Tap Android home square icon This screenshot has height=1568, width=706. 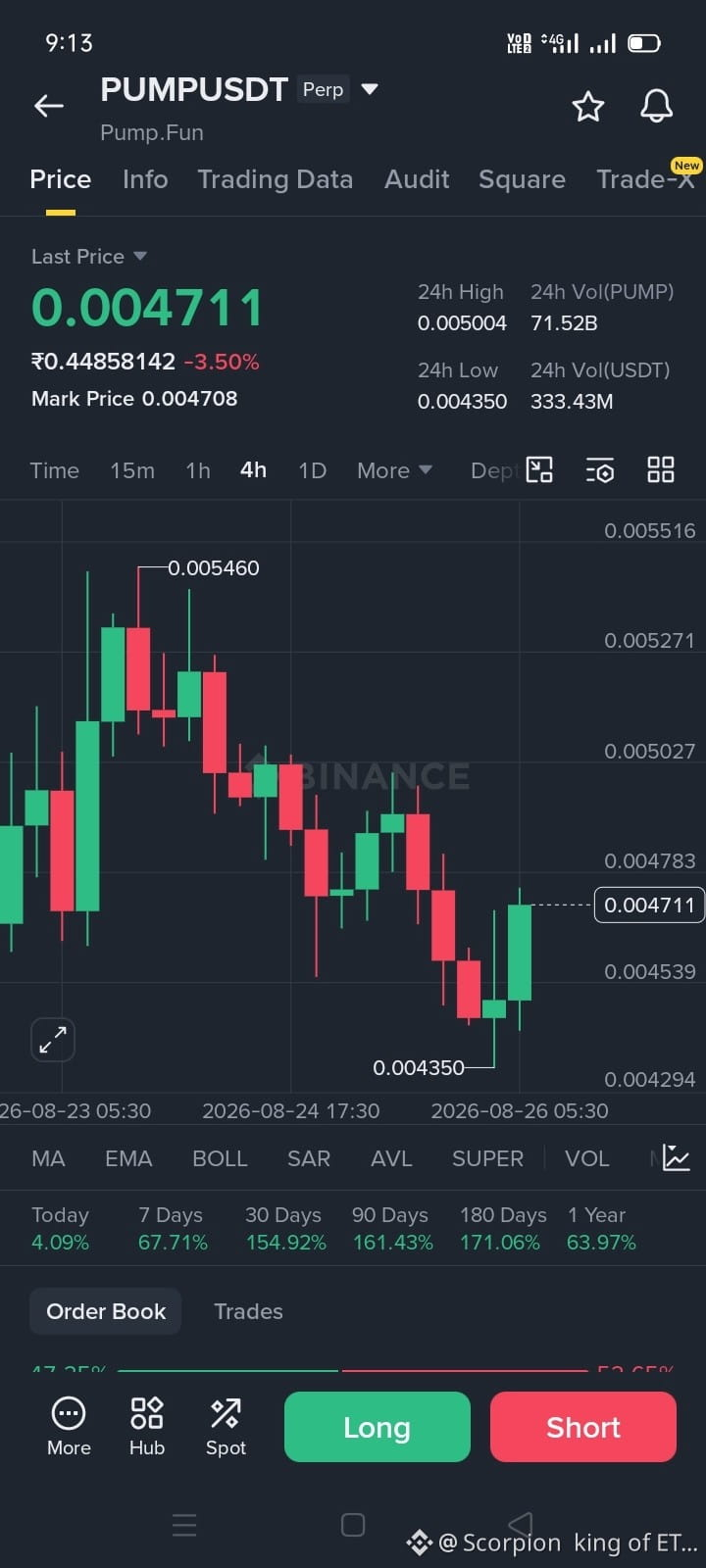(x=353, y=1525)
